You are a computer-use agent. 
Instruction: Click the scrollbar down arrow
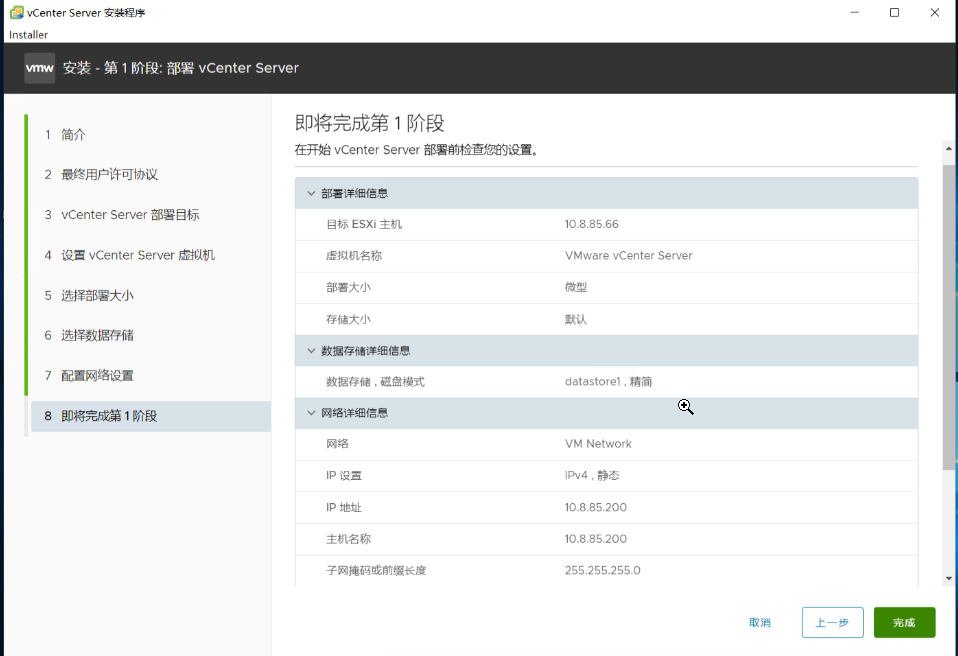click(x=948, y=578)
